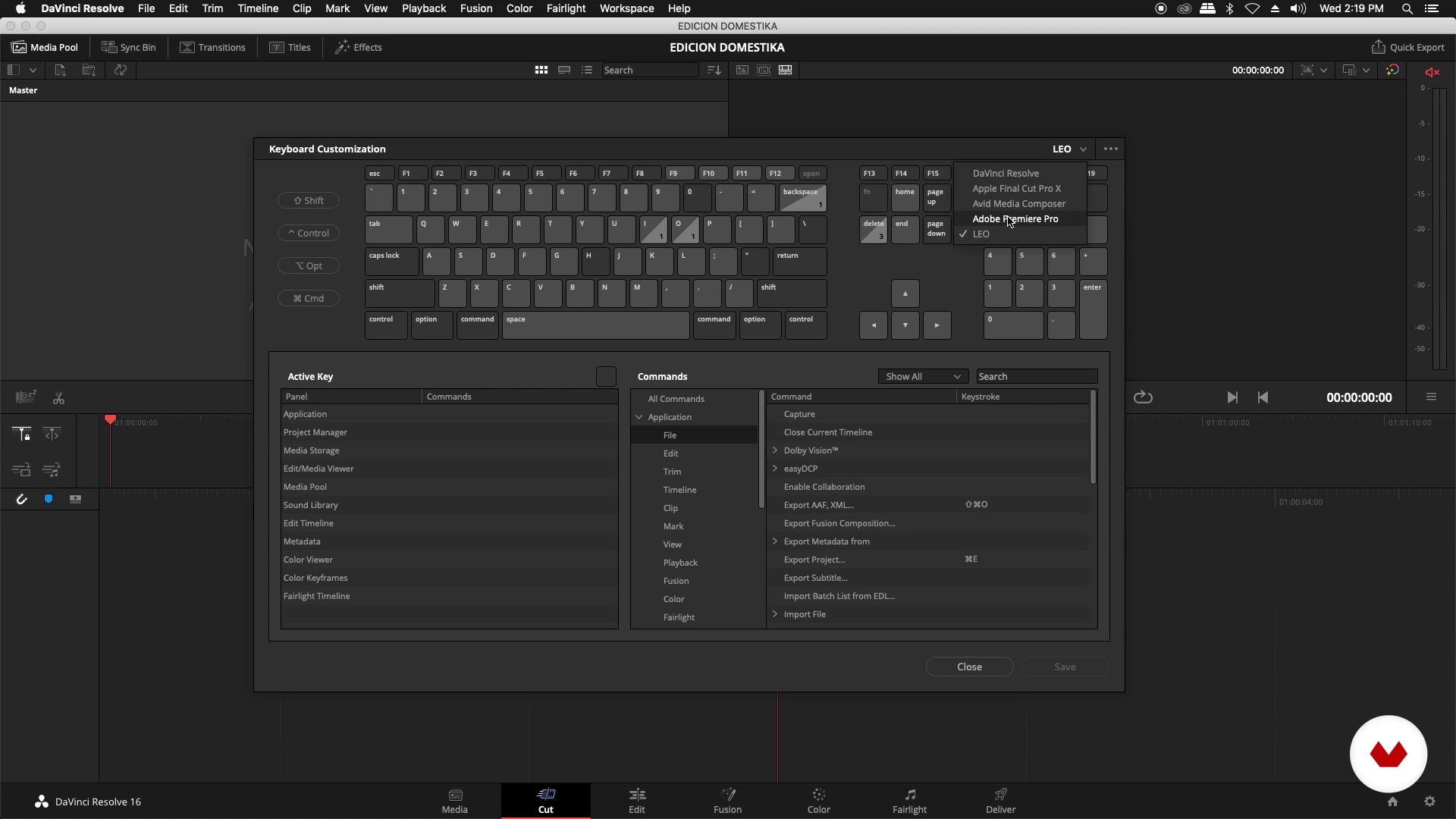The height and width of the screenshot is (819, 1456).
Task: Click the category list vertical scrollbar
Action: coord(761,450)
